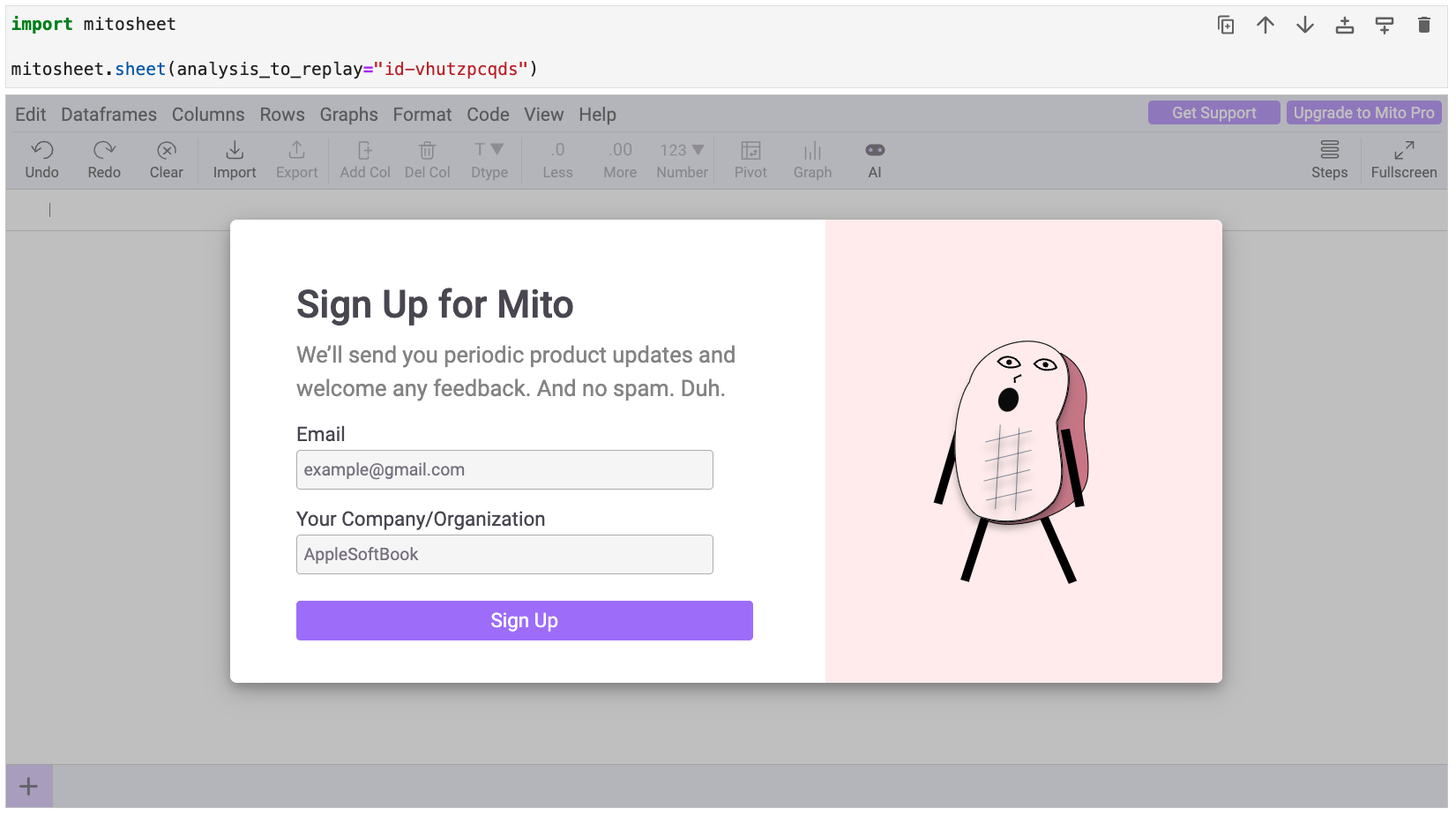Click the Upgrade to Mito Pro link

[1363, 112]
